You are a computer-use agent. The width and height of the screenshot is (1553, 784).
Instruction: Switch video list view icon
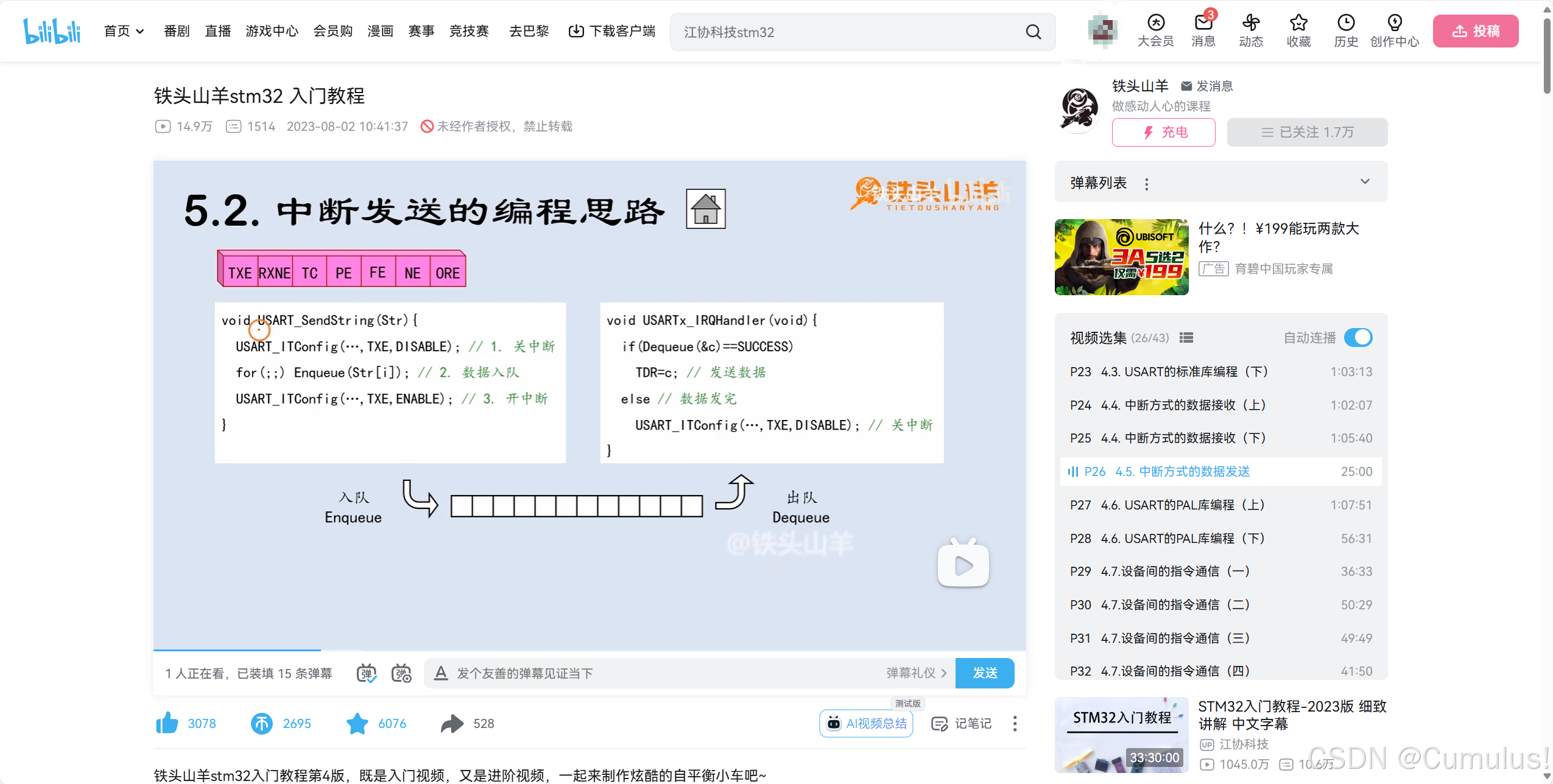(1186, 338)
